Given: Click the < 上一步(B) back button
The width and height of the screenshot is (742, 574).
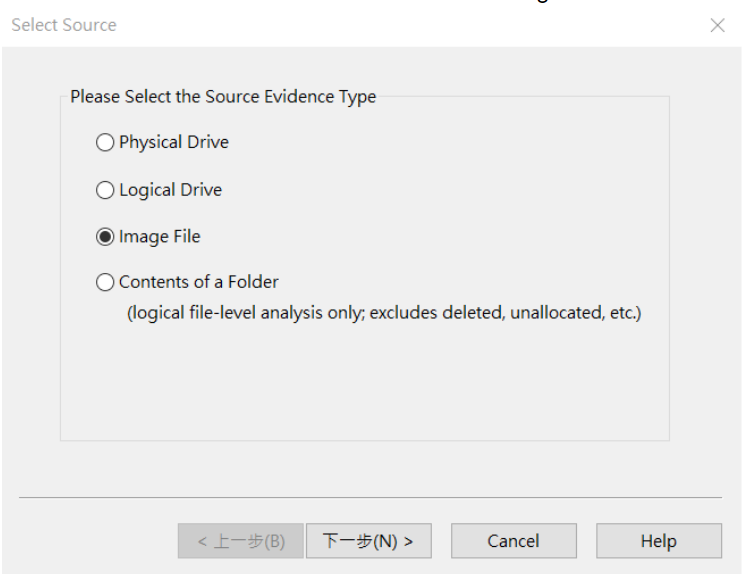Looking at the screenshot, I should [240, 541].
